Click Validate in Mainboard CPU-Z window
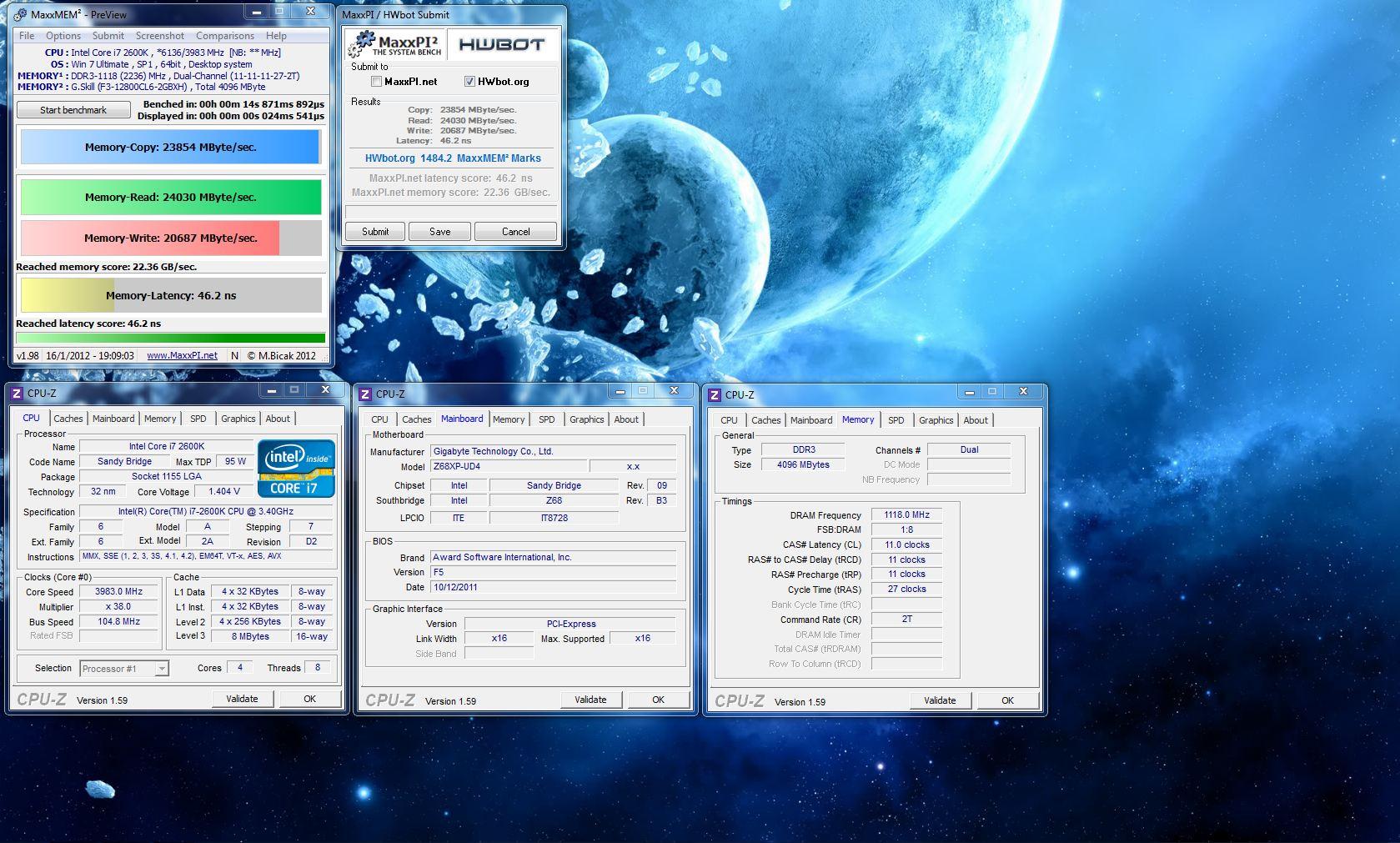Viewport: 1400px width, 843px height. (x=591, y=700)
